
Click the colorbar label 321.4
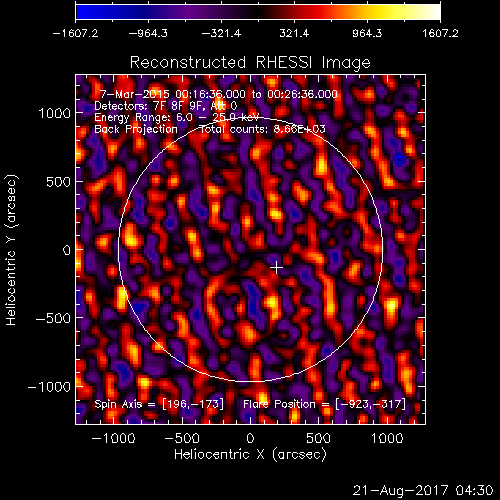[294, 33]
